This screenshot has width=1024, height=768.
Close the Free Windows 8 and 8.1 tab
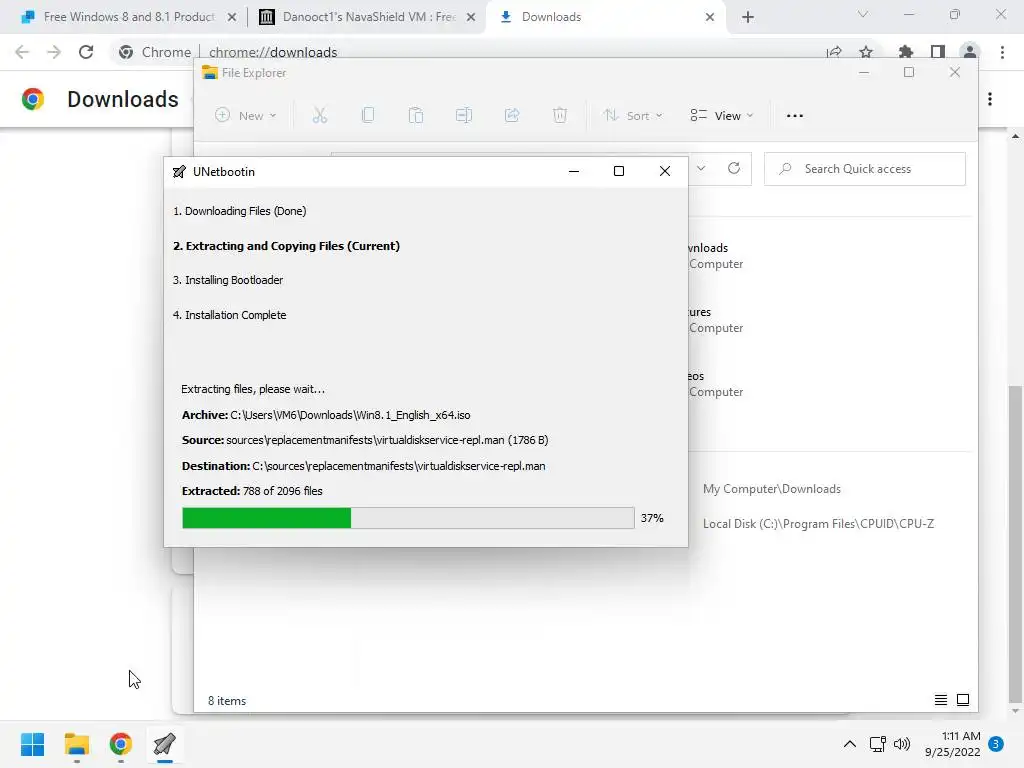232,18
